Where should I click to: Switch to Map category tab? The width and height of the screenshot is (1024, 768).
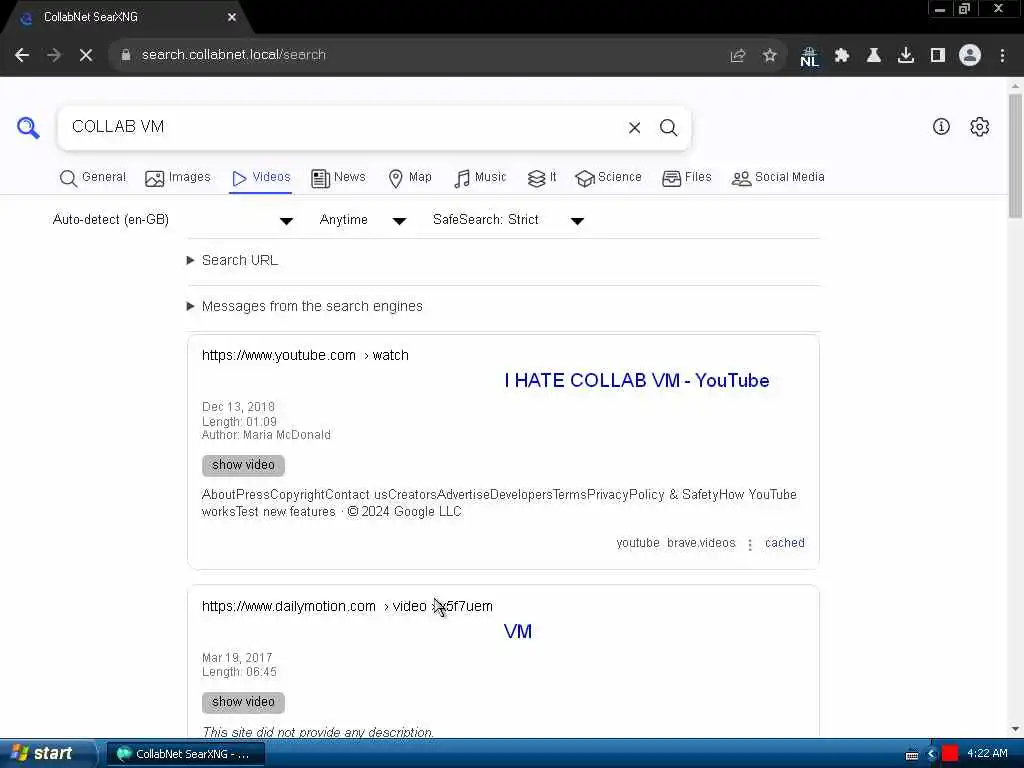point(410,178)
